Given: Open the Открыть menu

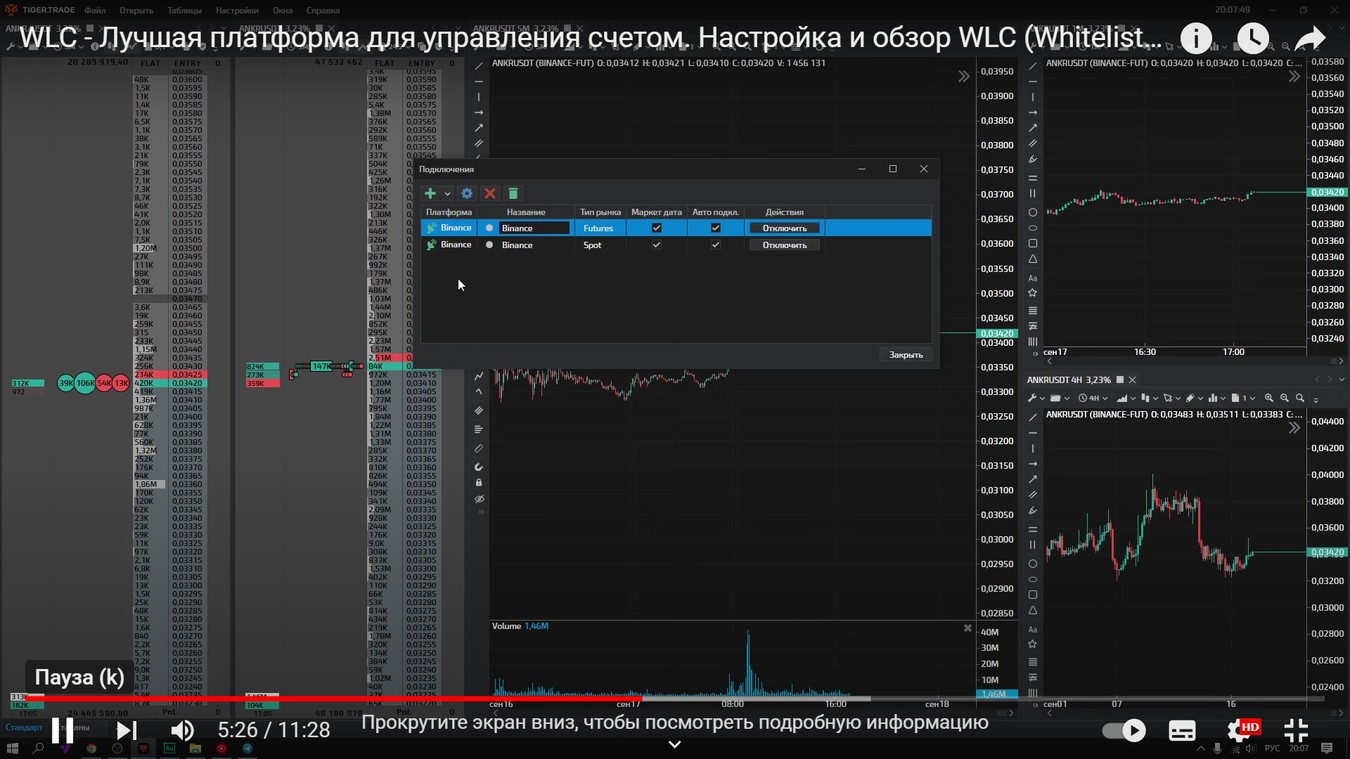Looking at the screenshot, I should [x=136, y=10].
